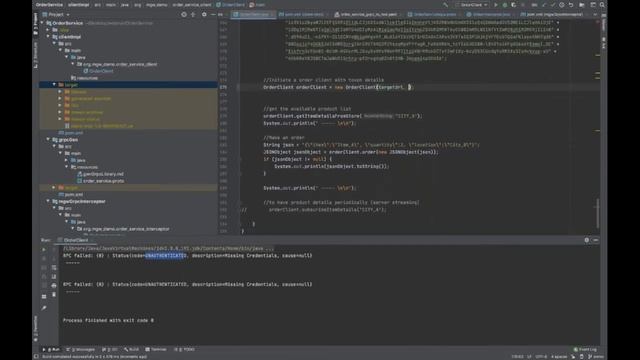Collapse org.mgw_demo.order_service_client package

click(73, 64)
